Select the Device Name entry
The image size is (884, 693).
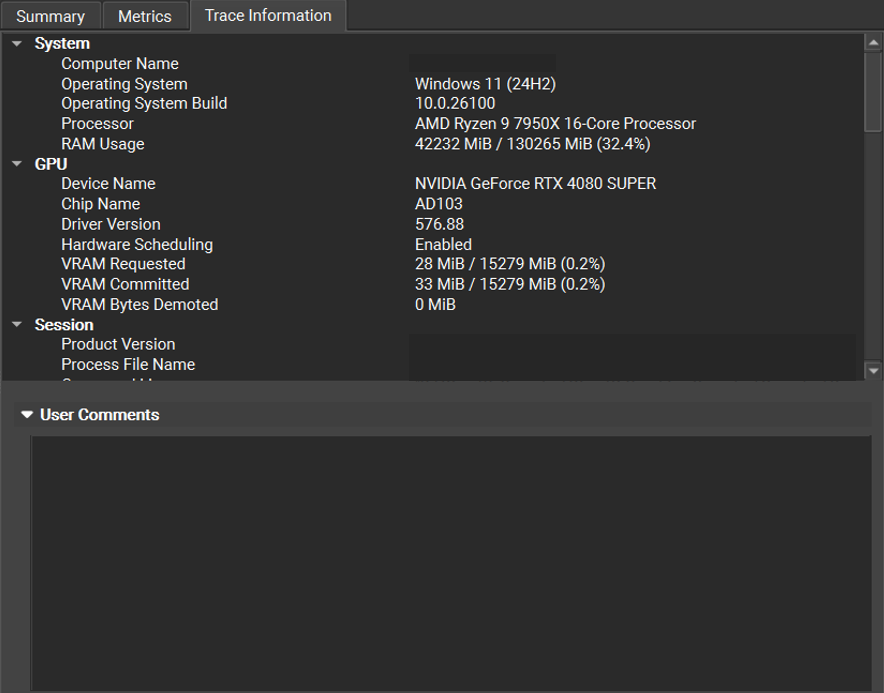coord(108,183)
